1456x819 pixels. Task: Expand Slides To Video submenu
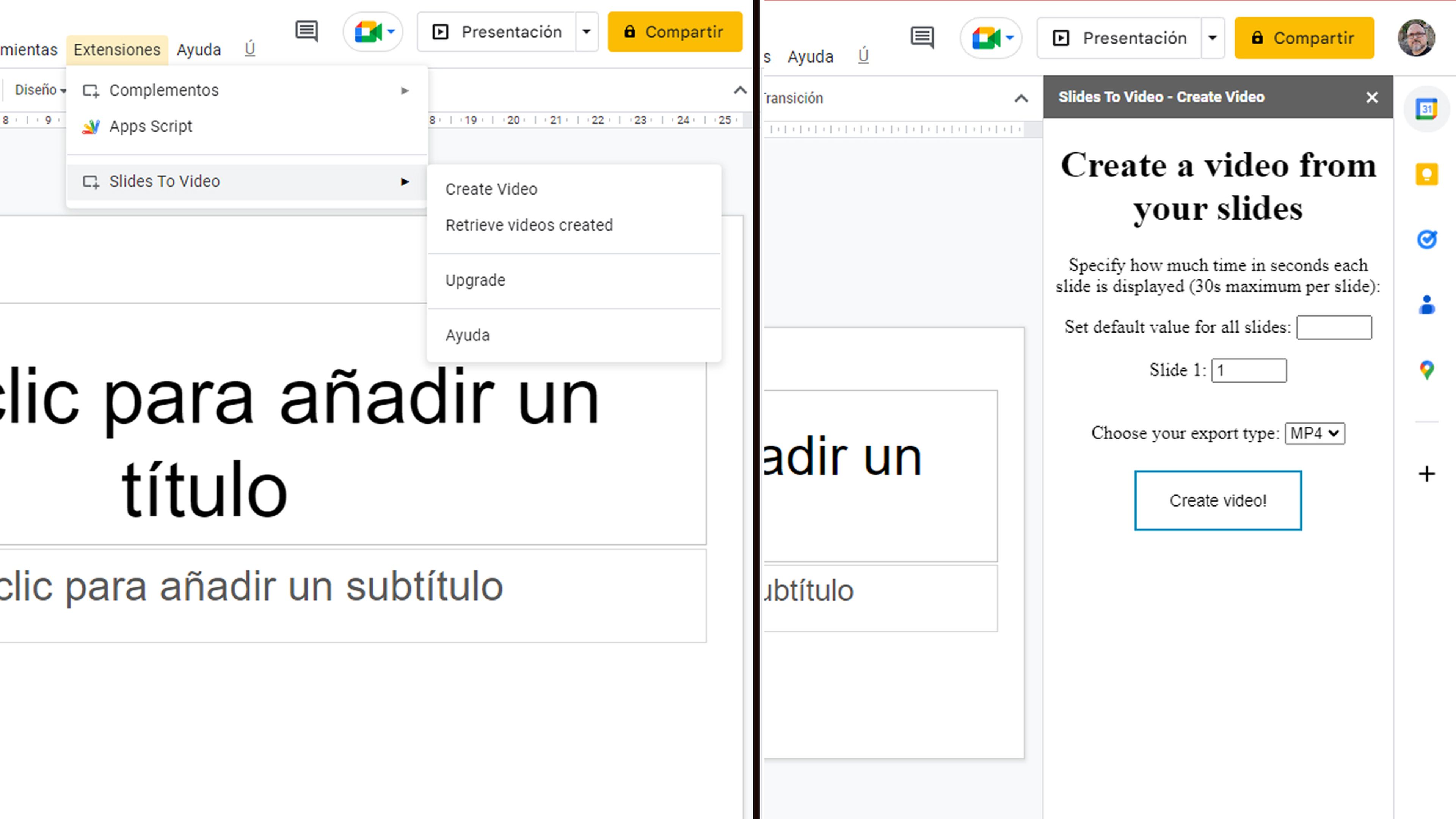click(246, 182)
